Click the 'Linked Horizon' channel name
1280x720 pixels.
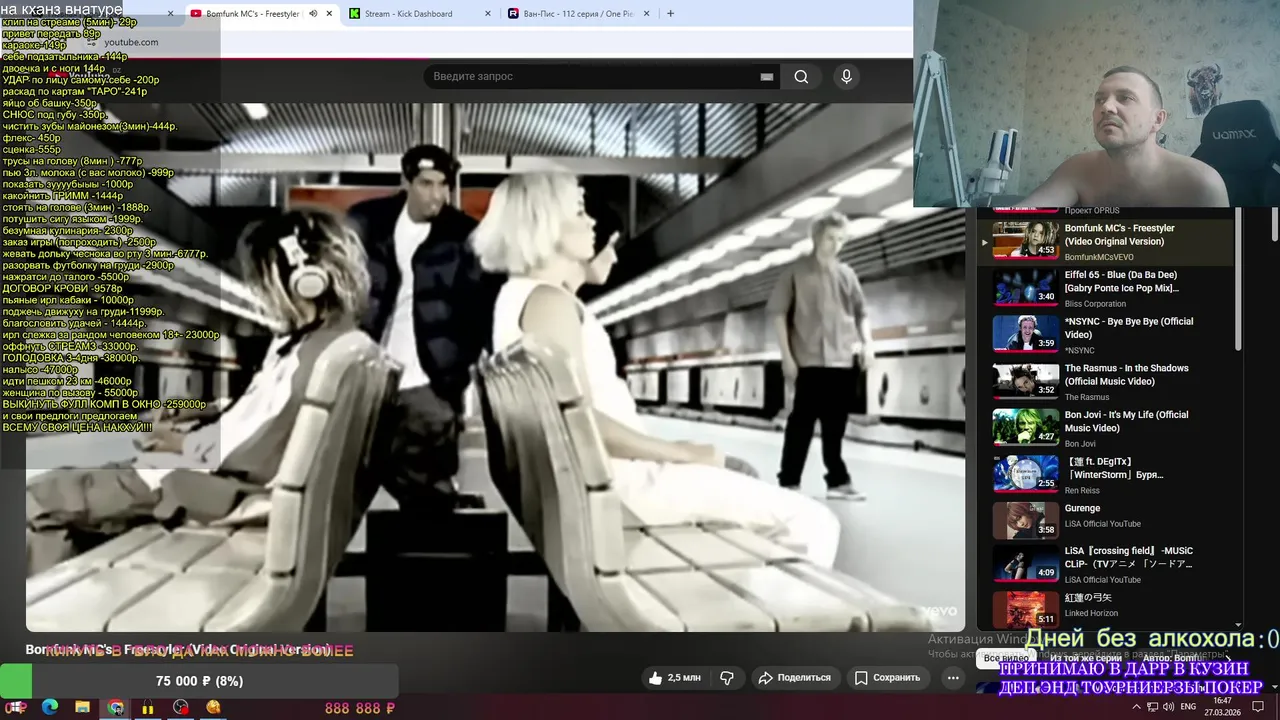1091,613
